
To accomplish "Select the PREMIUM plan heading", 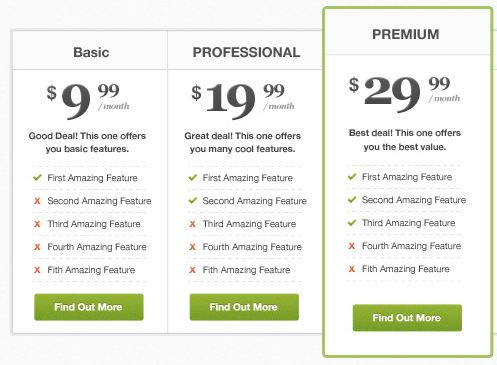I will [x=405, y=34].
